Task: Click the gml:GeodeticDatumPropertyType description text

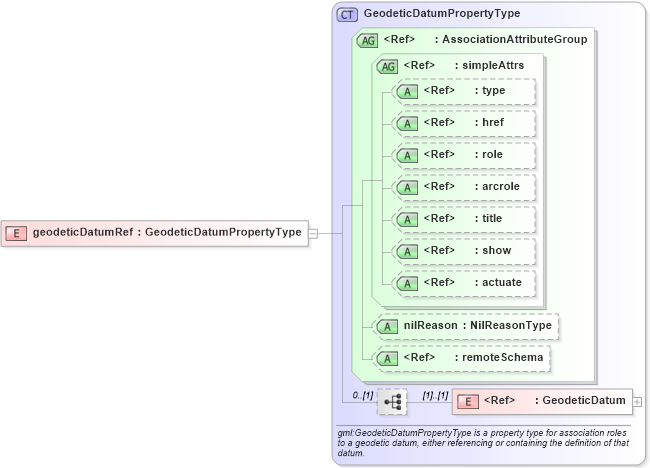Action: click(483, 443)
